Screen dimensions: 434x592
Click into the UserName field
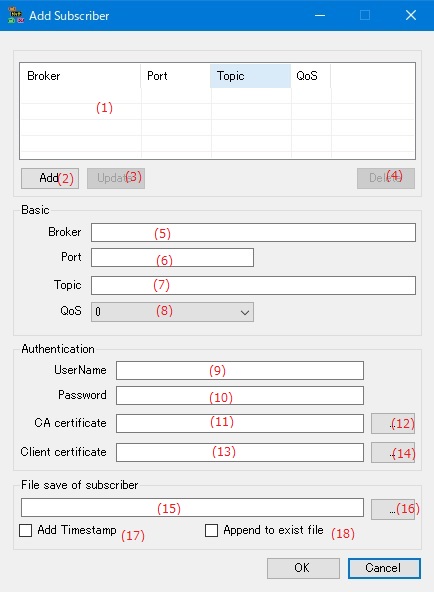(x=240, y=370)
